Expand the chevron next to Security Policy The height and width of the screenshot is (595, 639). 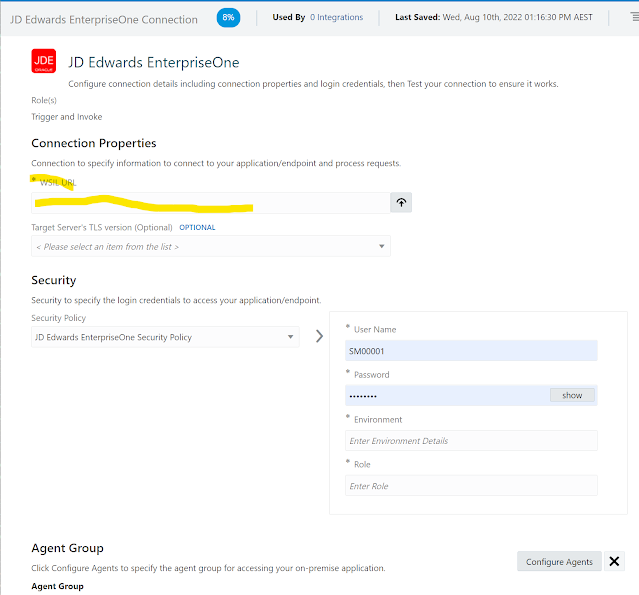click(x=320, y=336)
